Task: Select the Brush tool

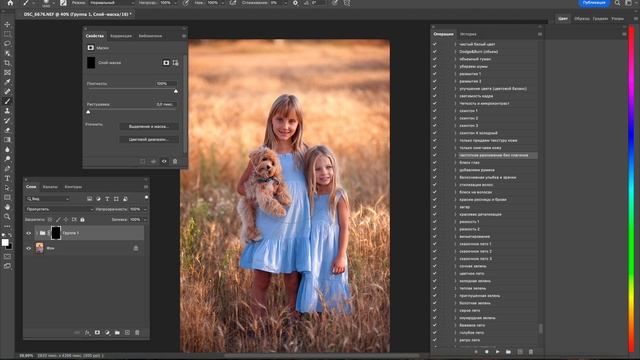Action: [x=7, y=101]
